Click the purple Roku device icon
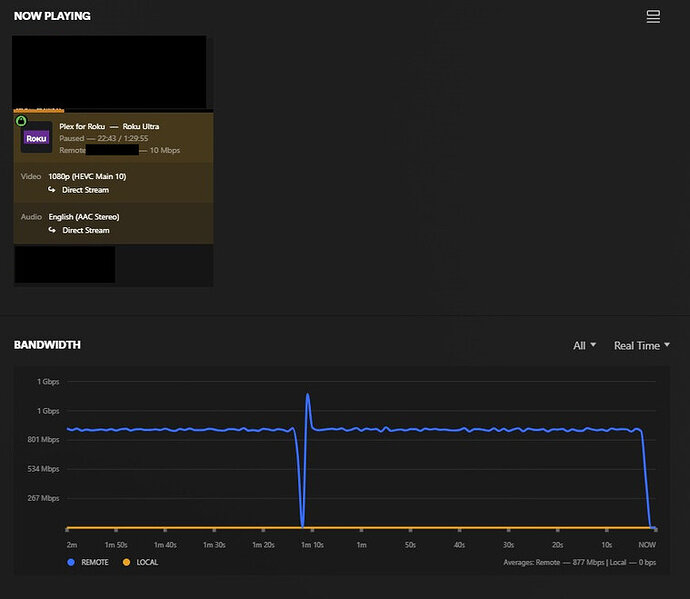 coord(36,138)
